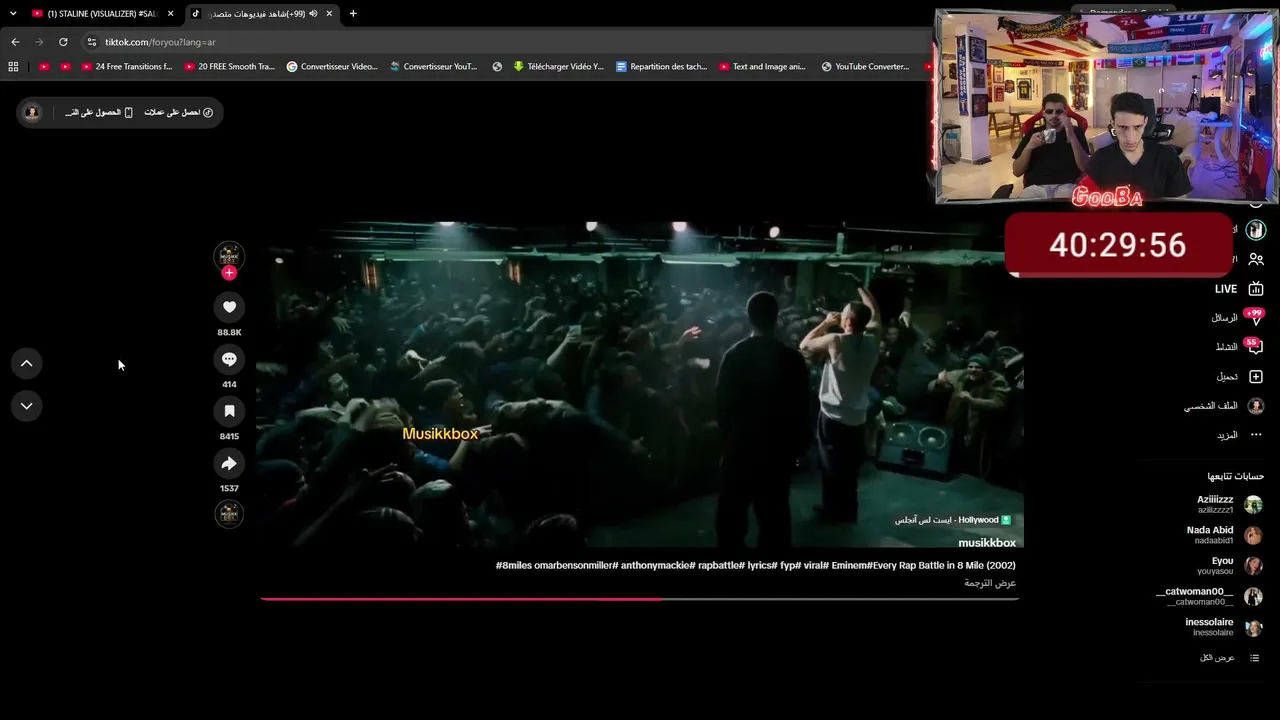Open the 20 FREE Smooth Tra... bookmark
This screenshot has width=1280, height=720.
tap(230, 67)
